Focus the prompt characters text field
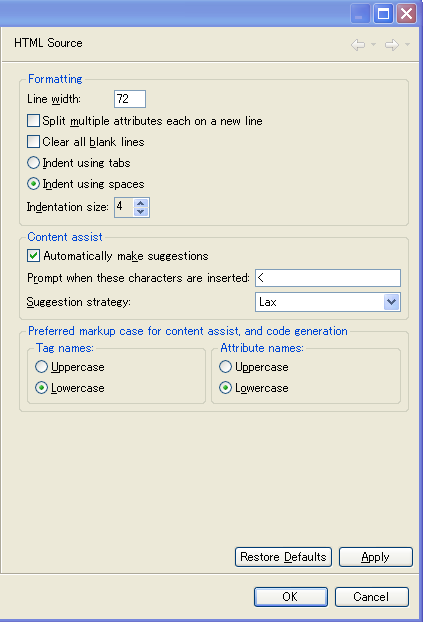423x622 pixels. [328, 278]
